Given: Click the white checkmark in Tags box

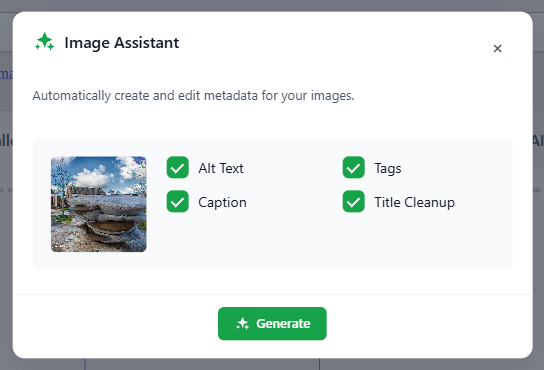Looking at the screenshot, I should tap(354, 168).
